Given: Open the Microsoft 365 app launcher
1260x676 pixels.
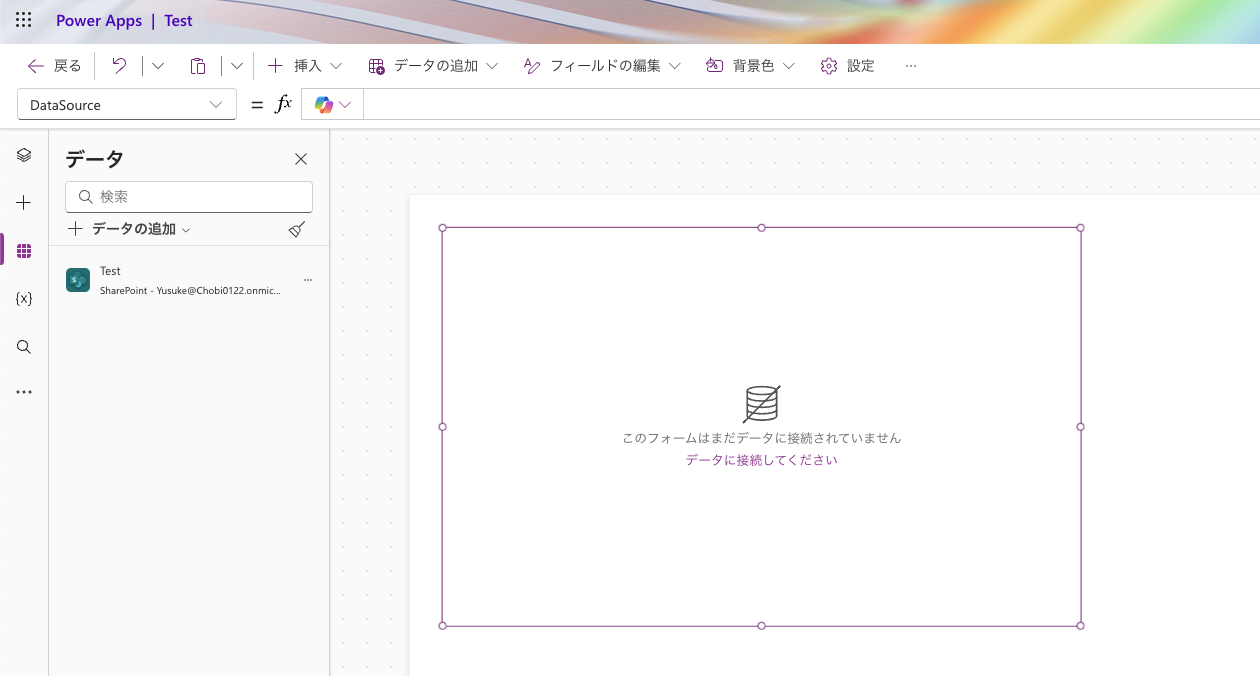Looking at the screenshot, I should click(x=23, y=20).
